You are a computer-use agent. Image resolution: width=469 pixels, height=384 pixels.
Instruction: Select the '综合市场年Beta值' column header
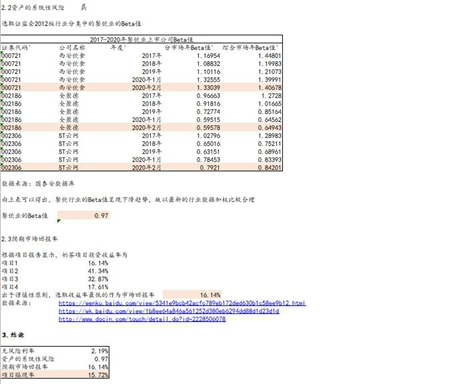point(250,48)
